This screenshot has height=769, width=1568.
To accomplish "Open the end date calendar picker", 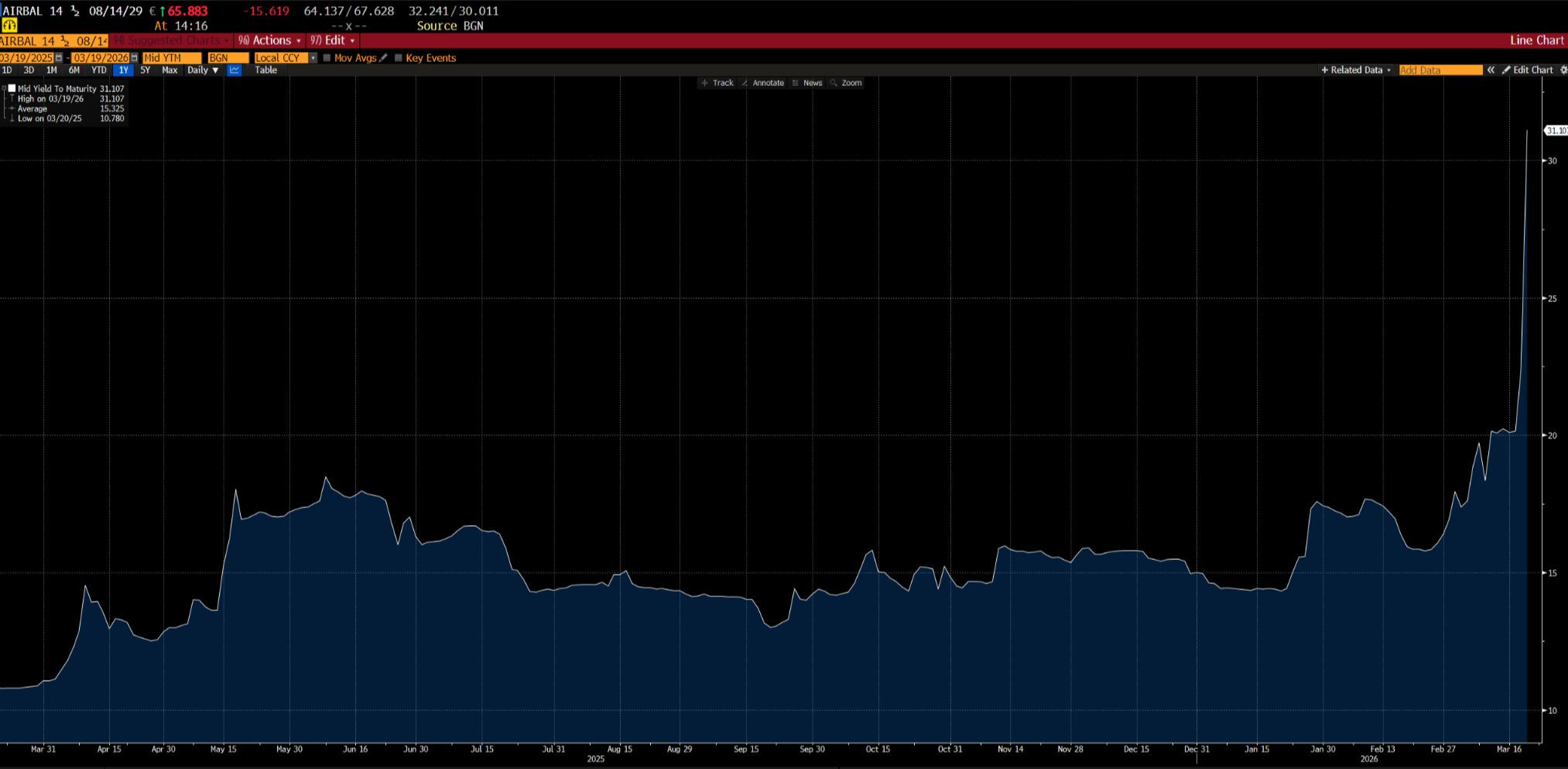I will (x=135, y=58).
